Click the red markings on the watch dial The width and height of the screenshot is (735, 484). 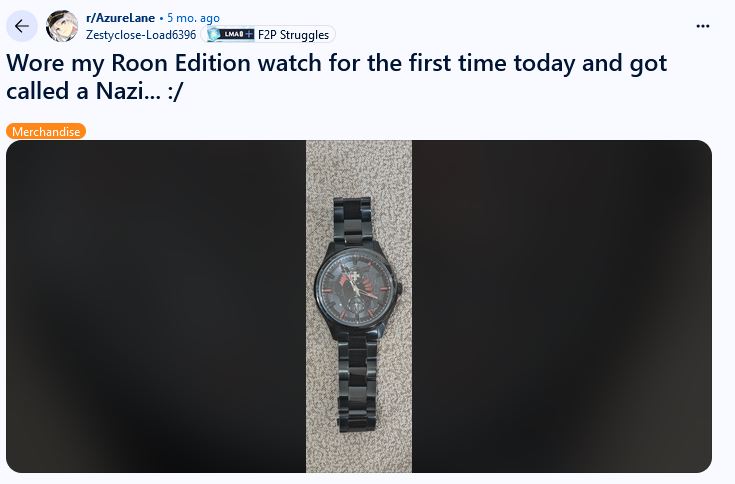click(x=345, y=279)
